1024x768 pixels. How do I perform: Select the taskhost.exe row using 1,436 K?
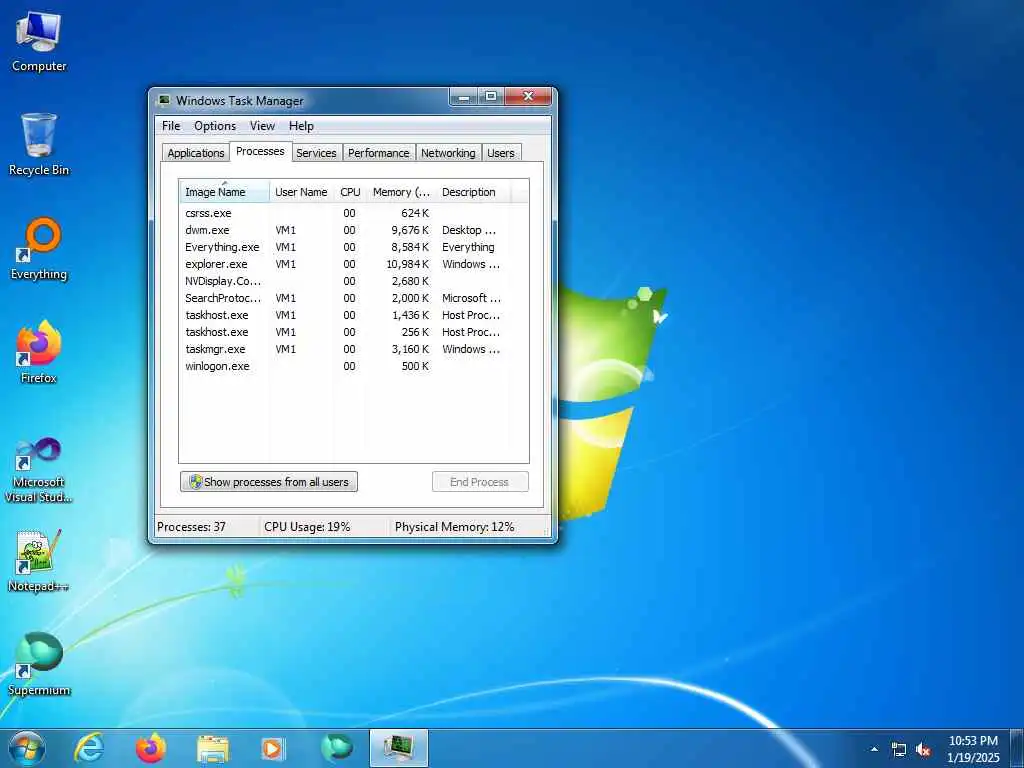click(353, 315)
